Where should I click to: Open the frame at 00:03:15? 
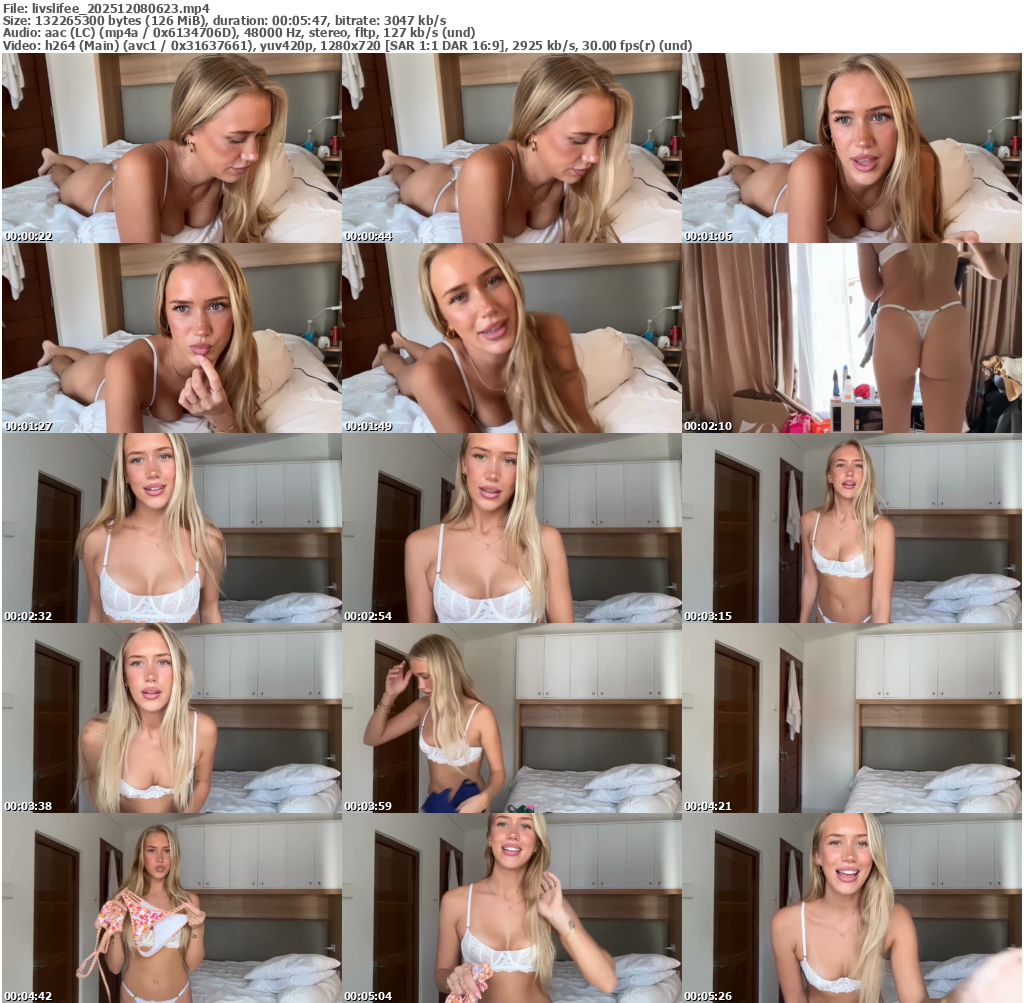[x=851, y=528]
